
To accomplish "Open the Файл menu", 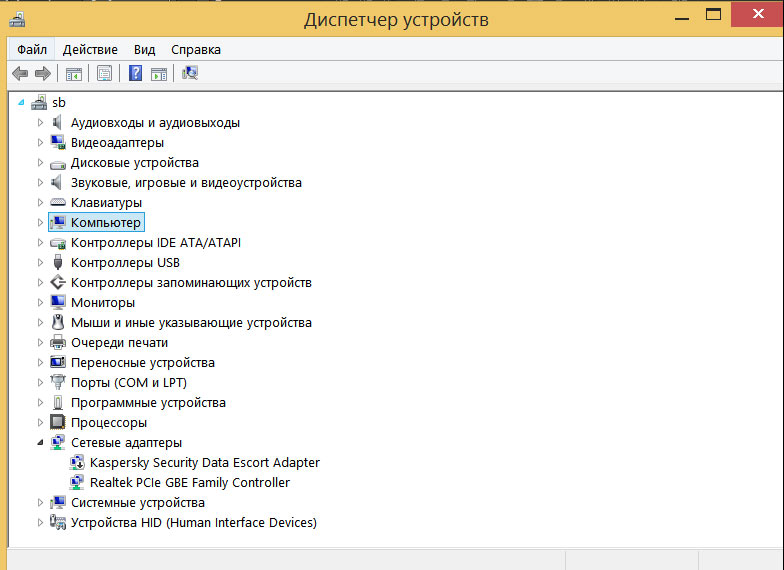I will [32, 50].
